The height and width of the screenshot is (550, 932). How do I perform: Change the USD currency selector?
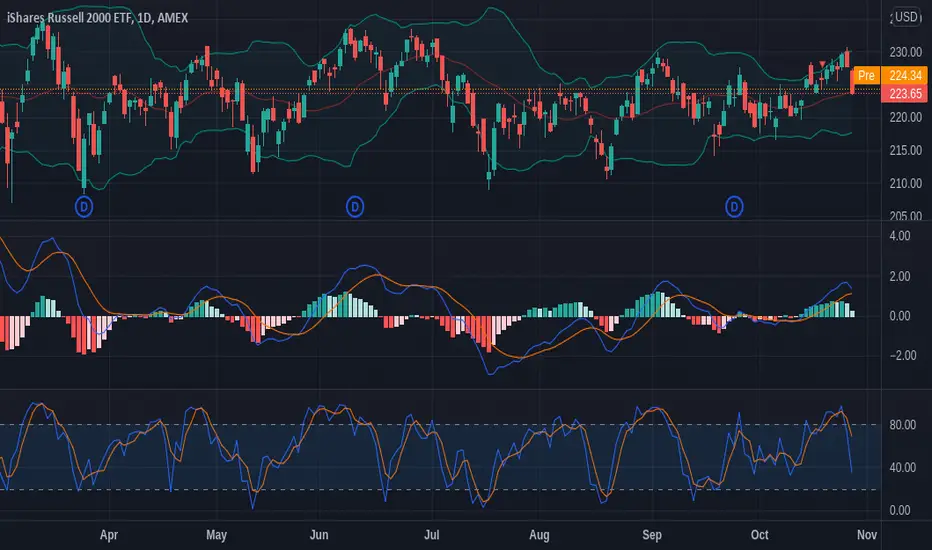(906, 17)
